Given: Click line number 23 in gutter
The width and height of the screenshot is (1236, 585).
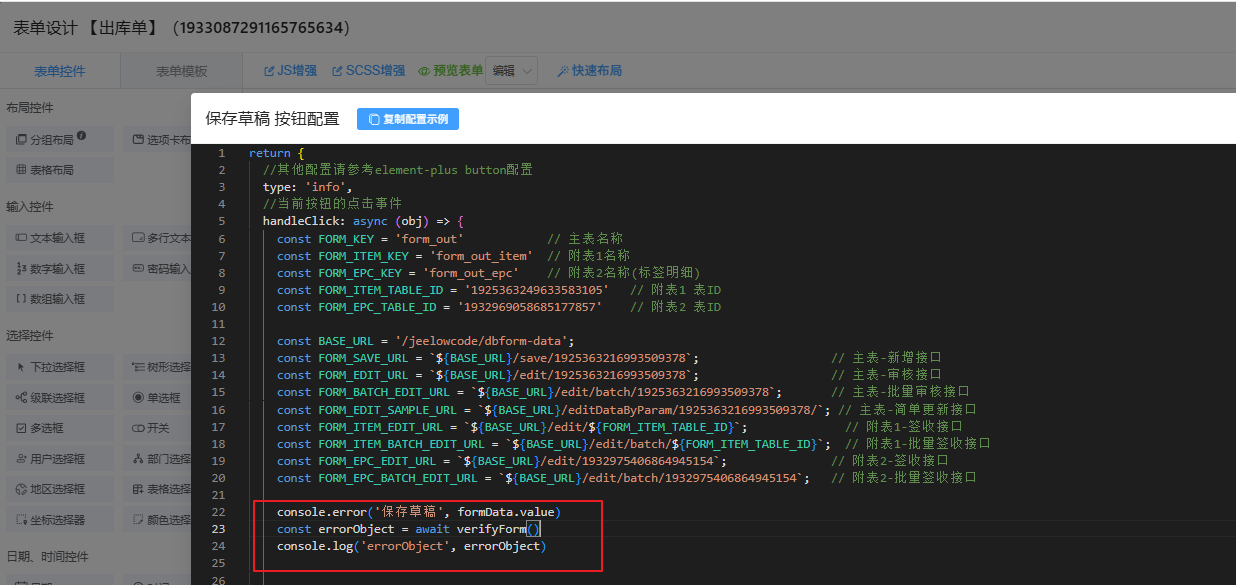Looking at the screenshot, I should pos(218,529).
